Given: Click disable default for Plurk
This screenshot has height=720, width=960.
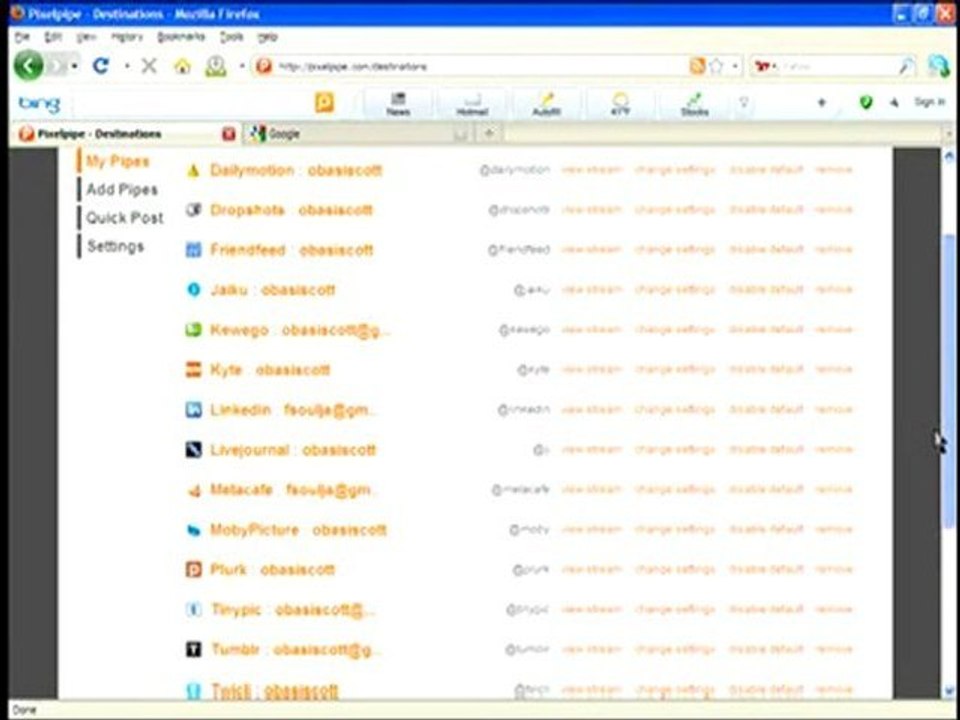Looking at the screenshot, I should pos(765,569).
